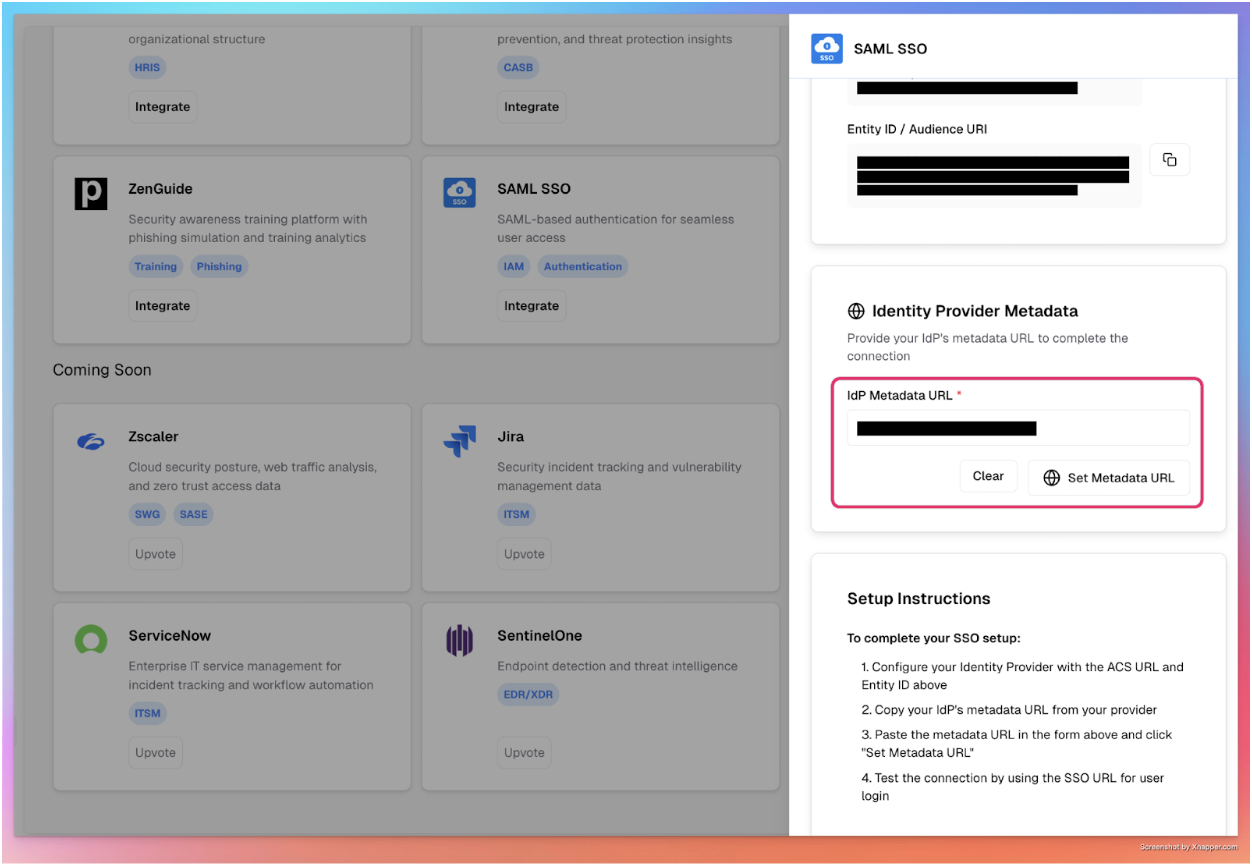Click the Jira card title

coord(510,437)
